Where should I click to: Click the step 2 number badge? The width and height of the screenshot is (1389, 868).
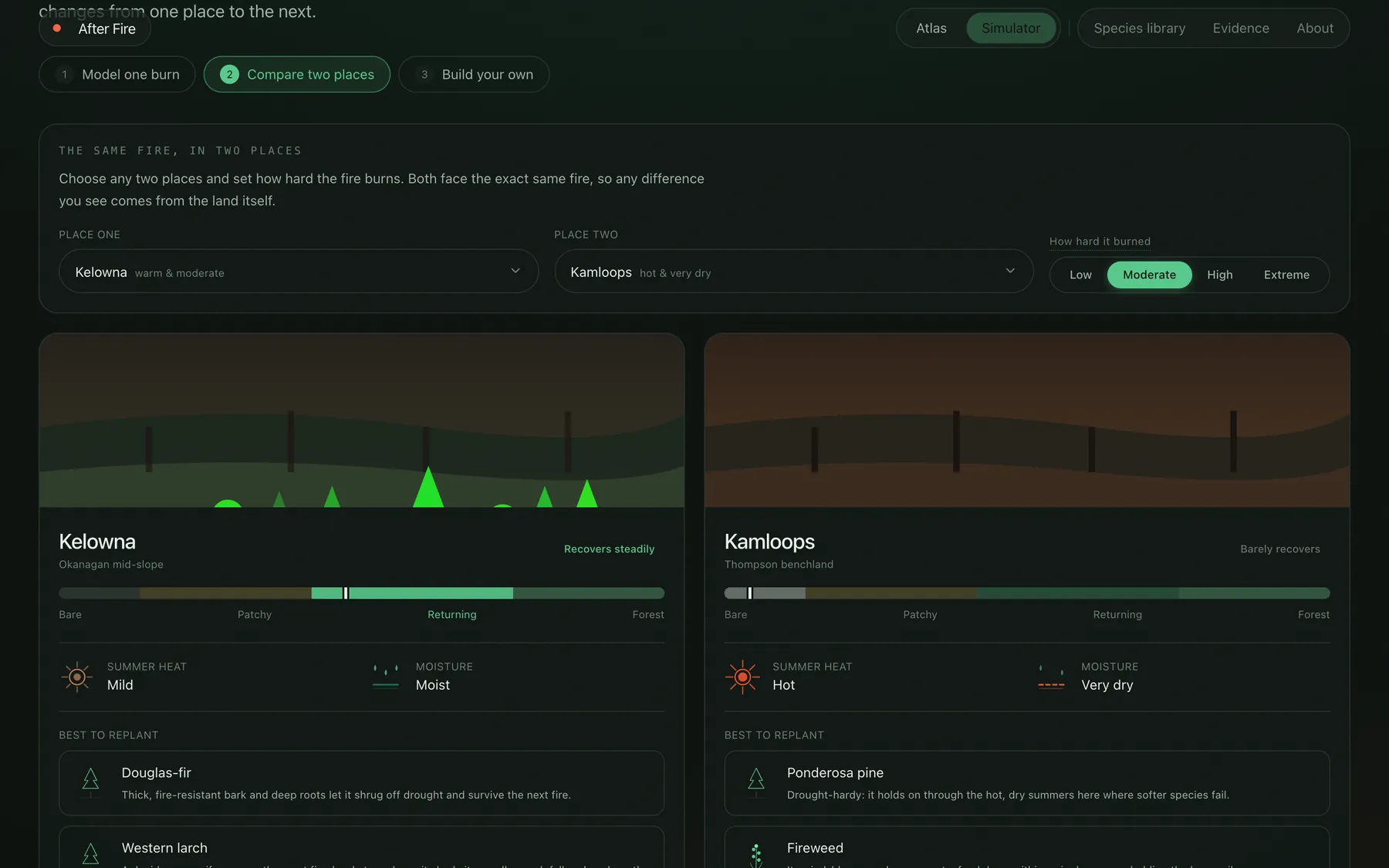pos(229,74)
